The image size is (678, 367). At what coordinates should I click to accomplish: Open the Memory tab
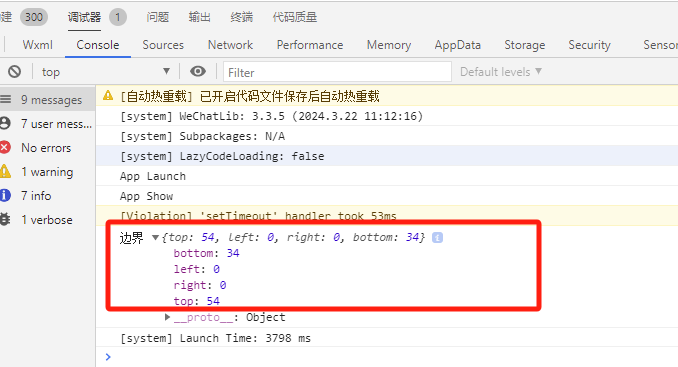click(389, 45)
